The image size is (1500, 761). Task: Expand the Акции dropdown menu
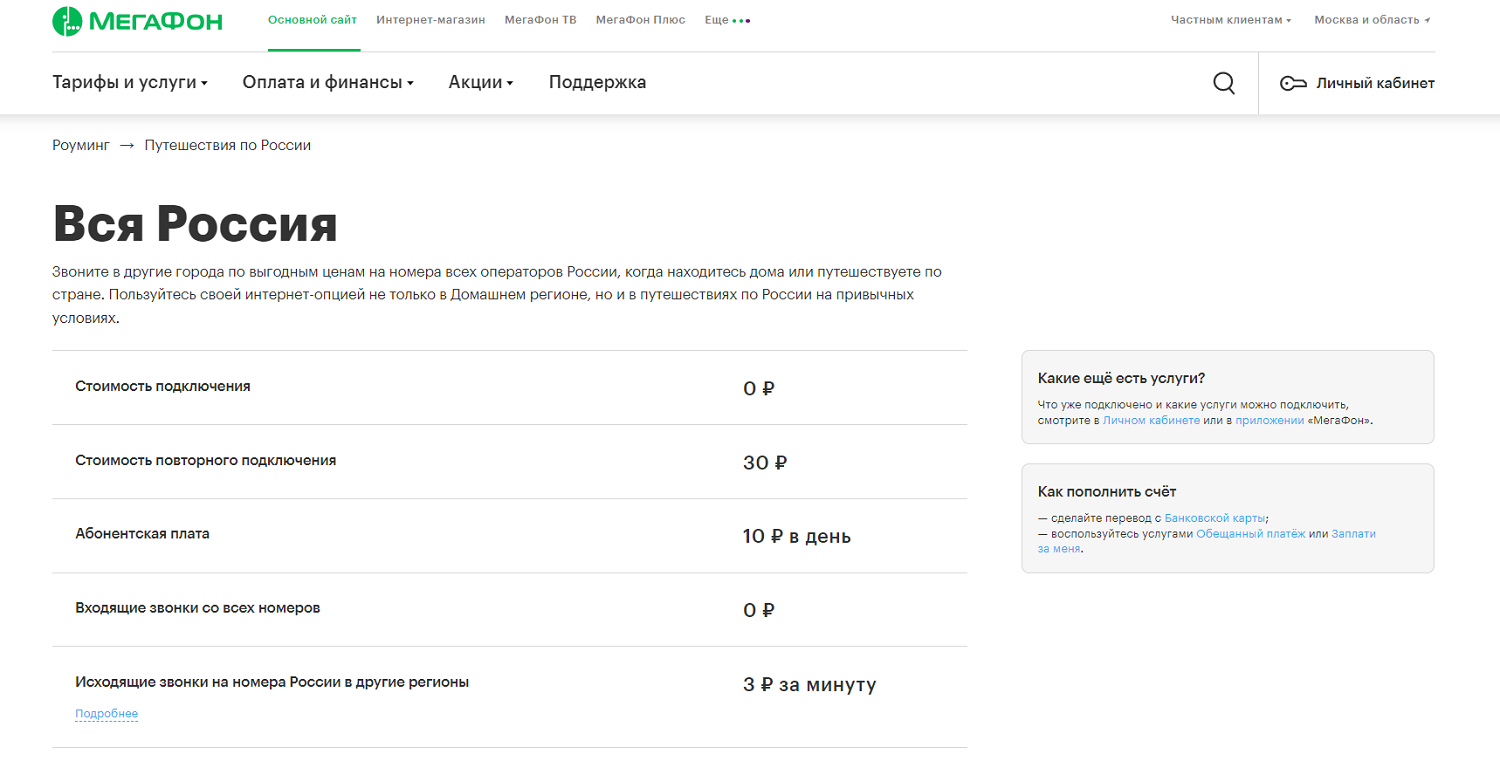pos(481,83)
